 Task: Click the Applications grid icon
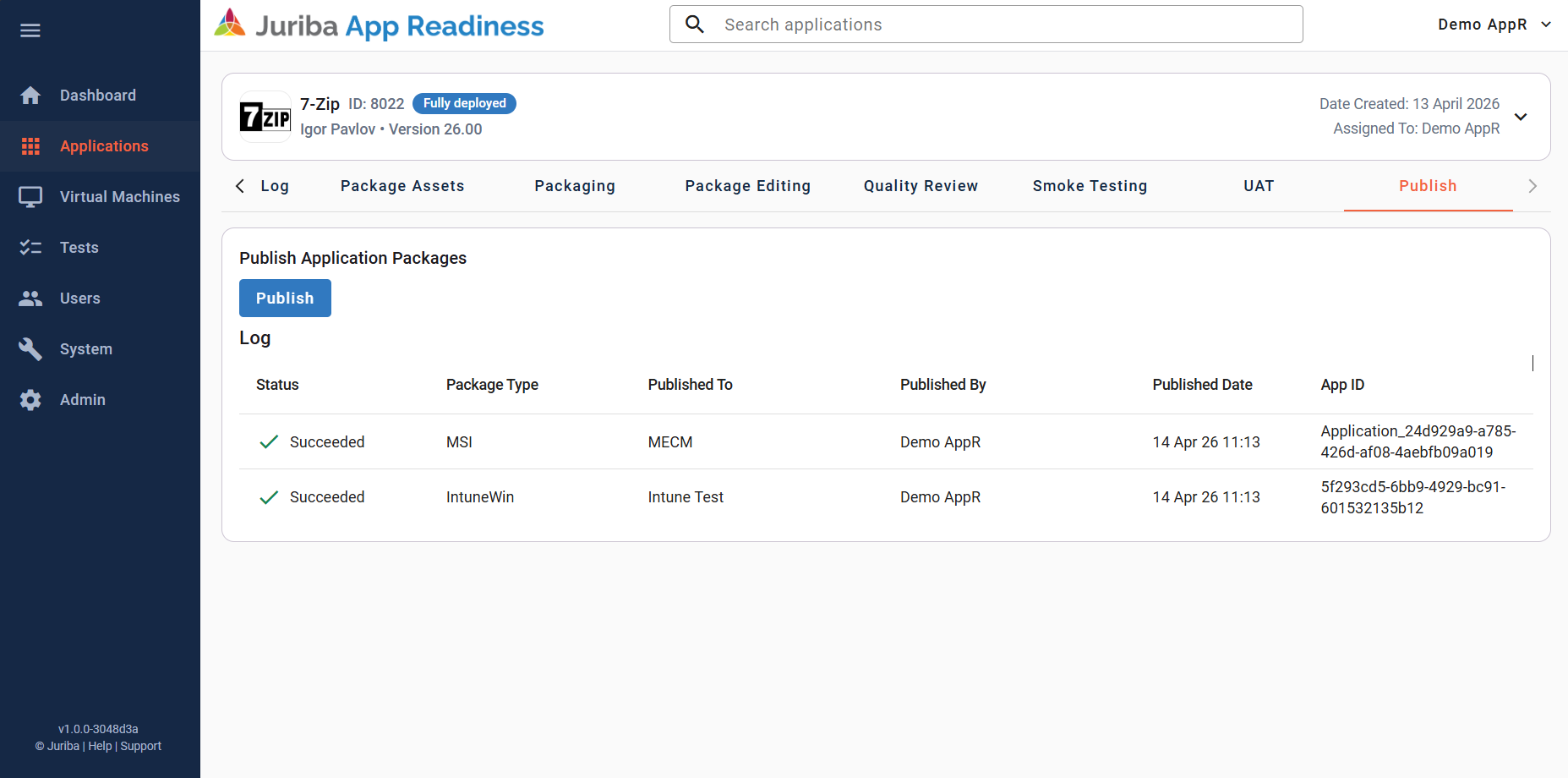[x=30, y=146]
